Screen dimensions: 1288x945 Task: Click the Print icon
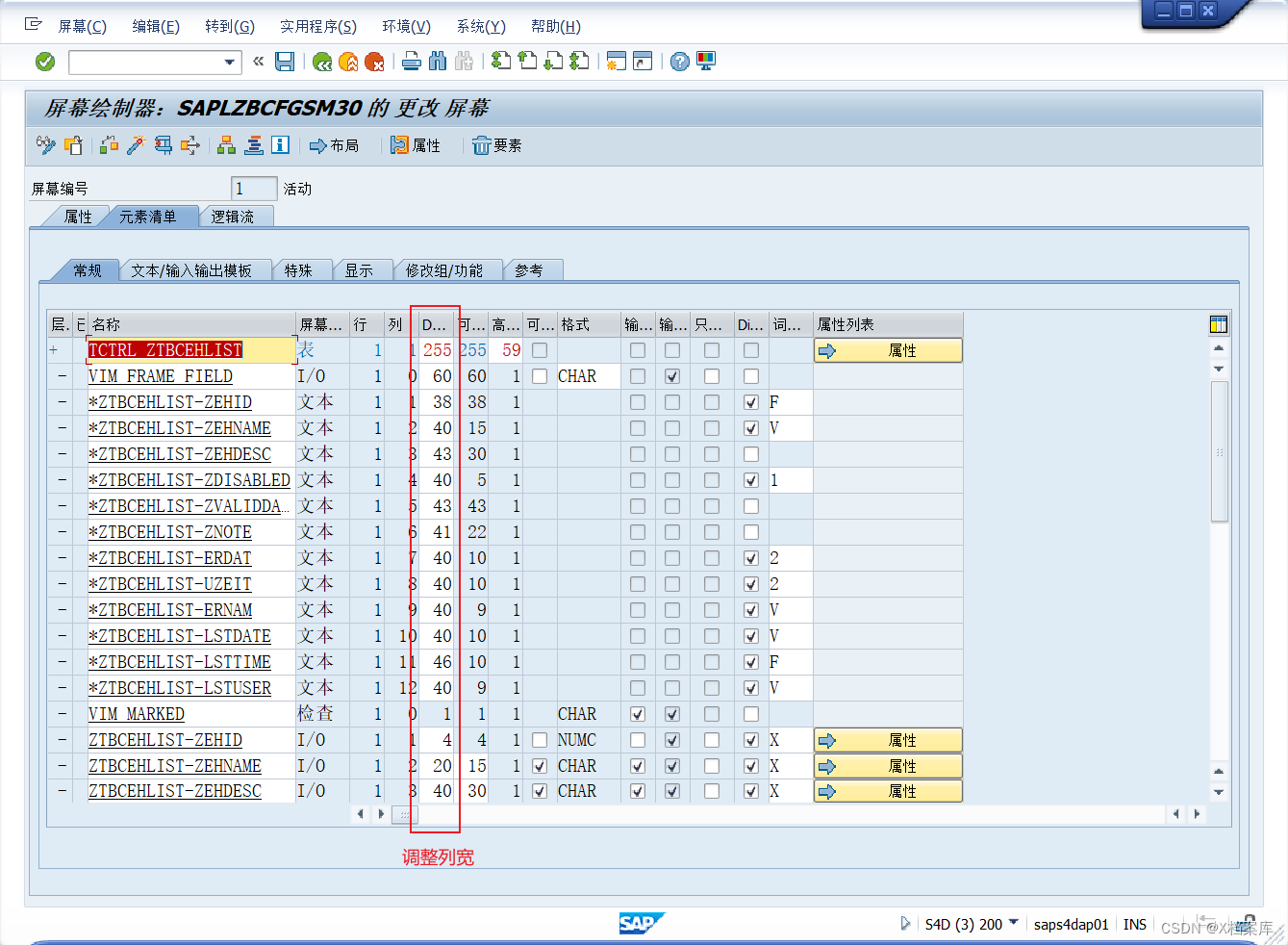[x=412, y=62]
